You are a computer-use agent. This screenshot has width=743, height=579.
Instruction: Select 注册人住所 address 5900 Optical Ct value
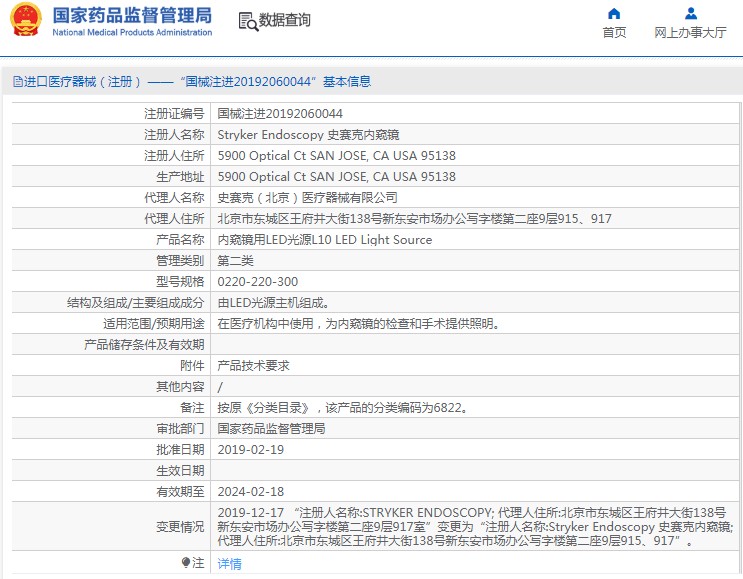(336, 156)
